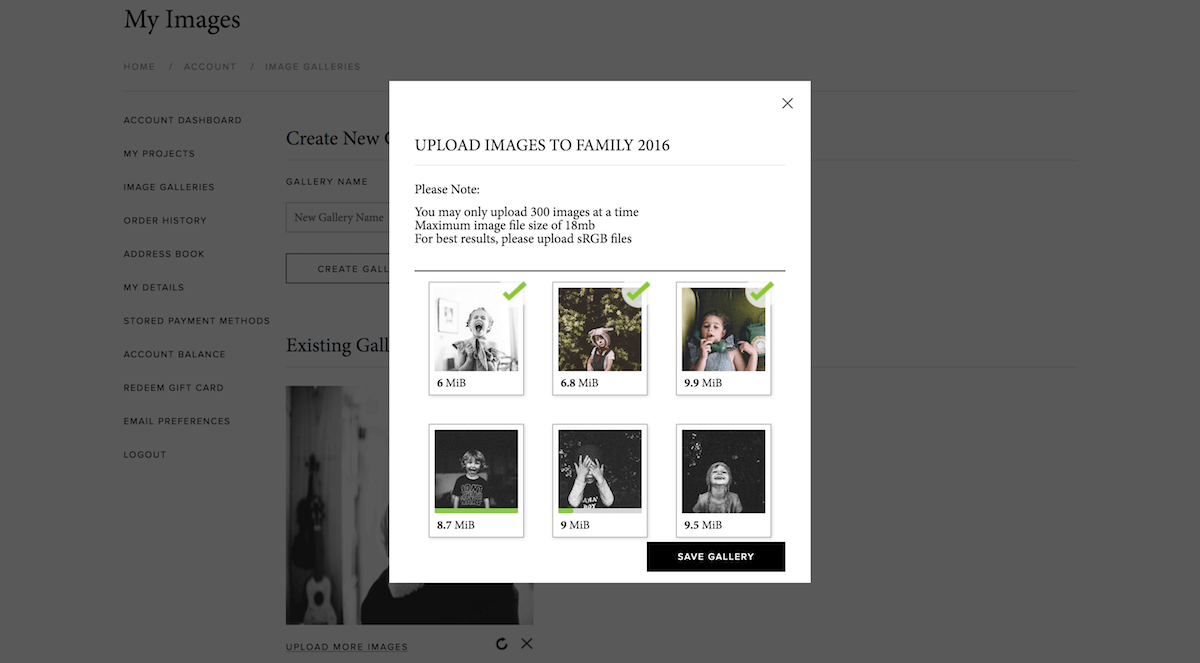The height and width of the screenshot is (663, 1200).
Task: Save the gallery
Action: coord(716,556)
